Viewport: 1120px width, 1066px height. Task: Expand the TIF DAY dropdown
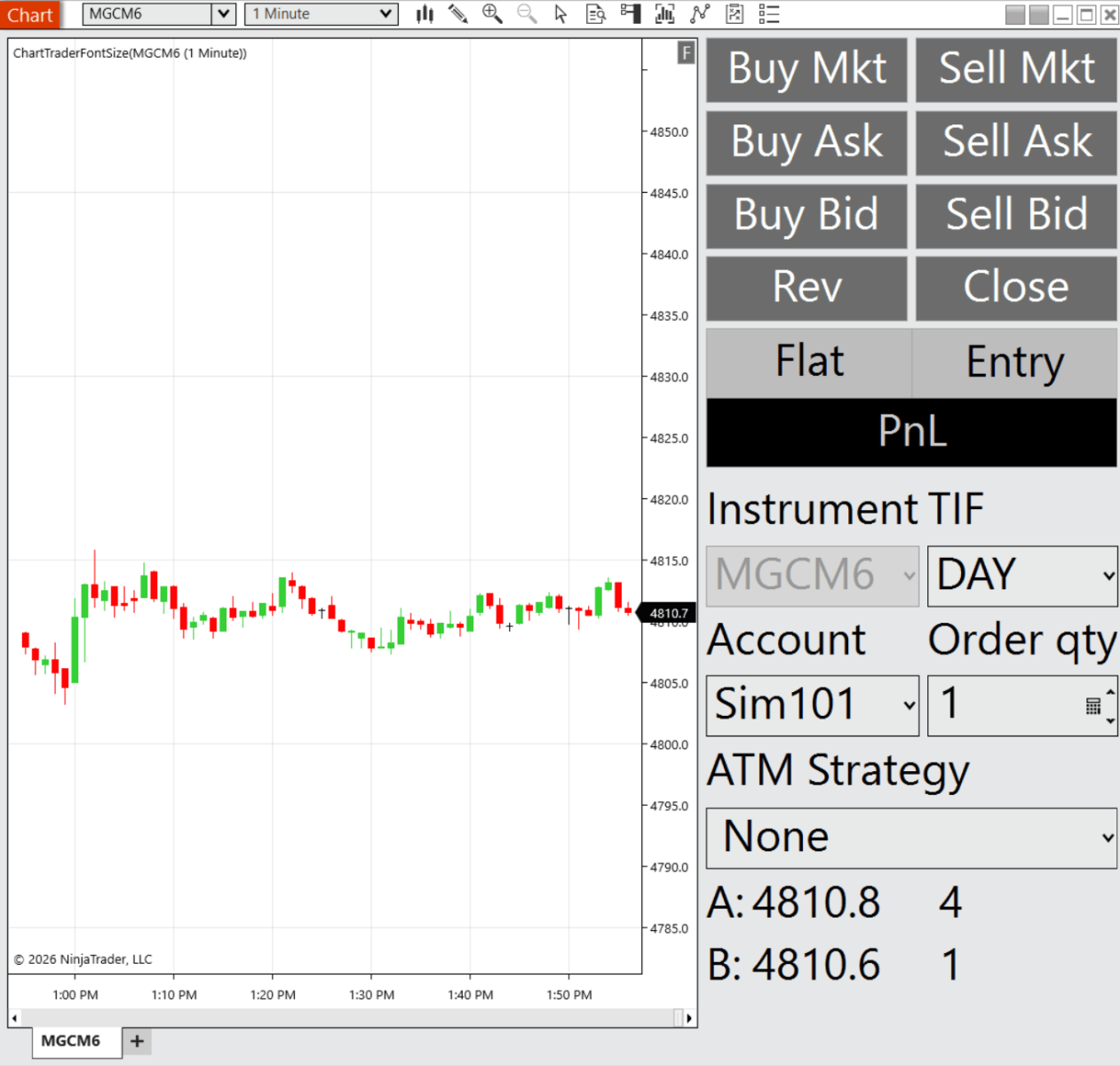[x=1022, y=576]
